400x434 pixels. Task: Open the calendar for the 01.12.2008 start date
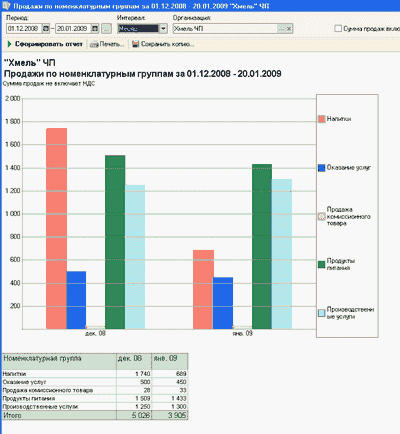[x=46, y=29]
